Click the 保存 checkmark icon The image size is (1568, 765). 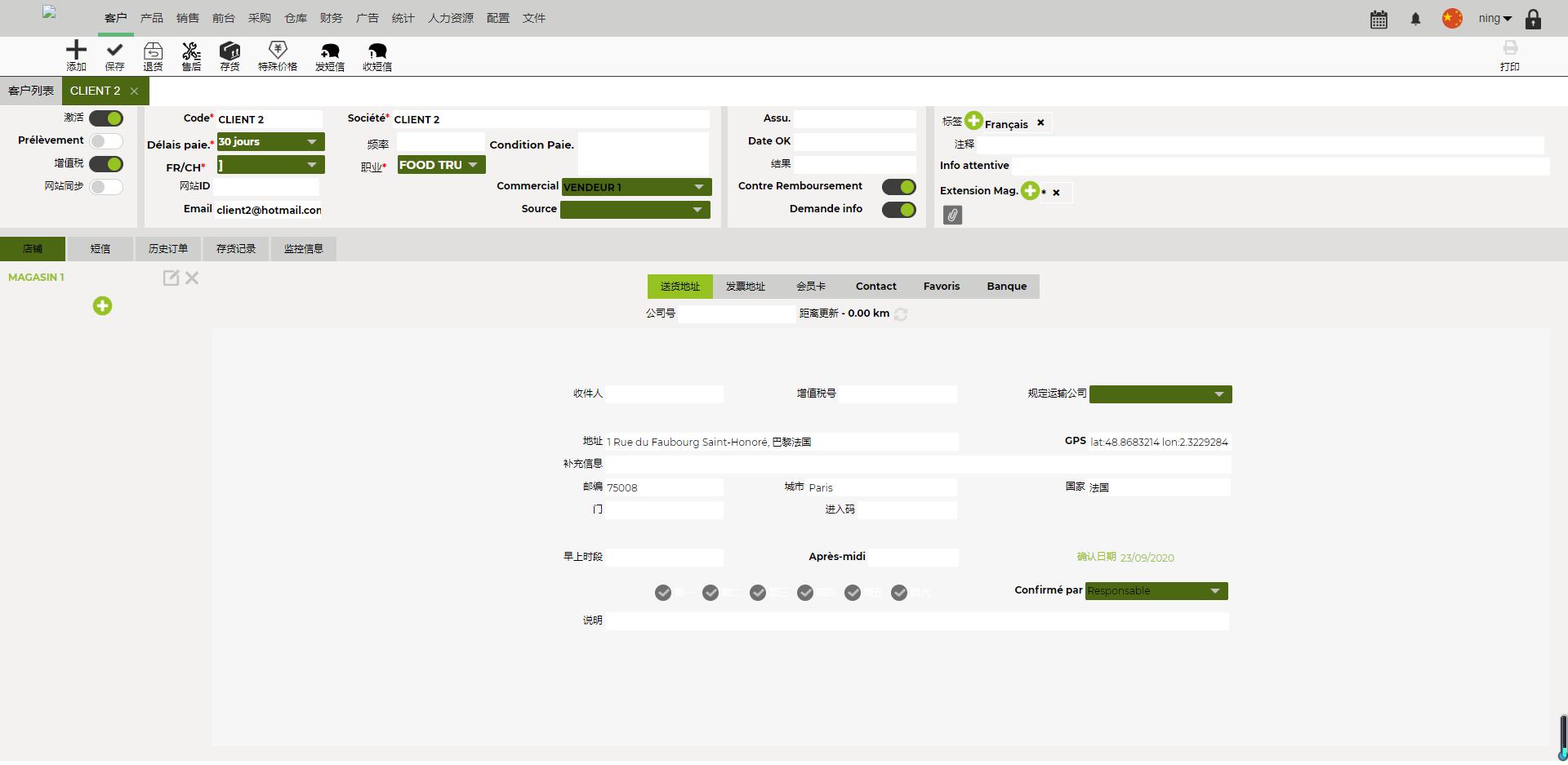pyautogui.click(x=114, y=51)
